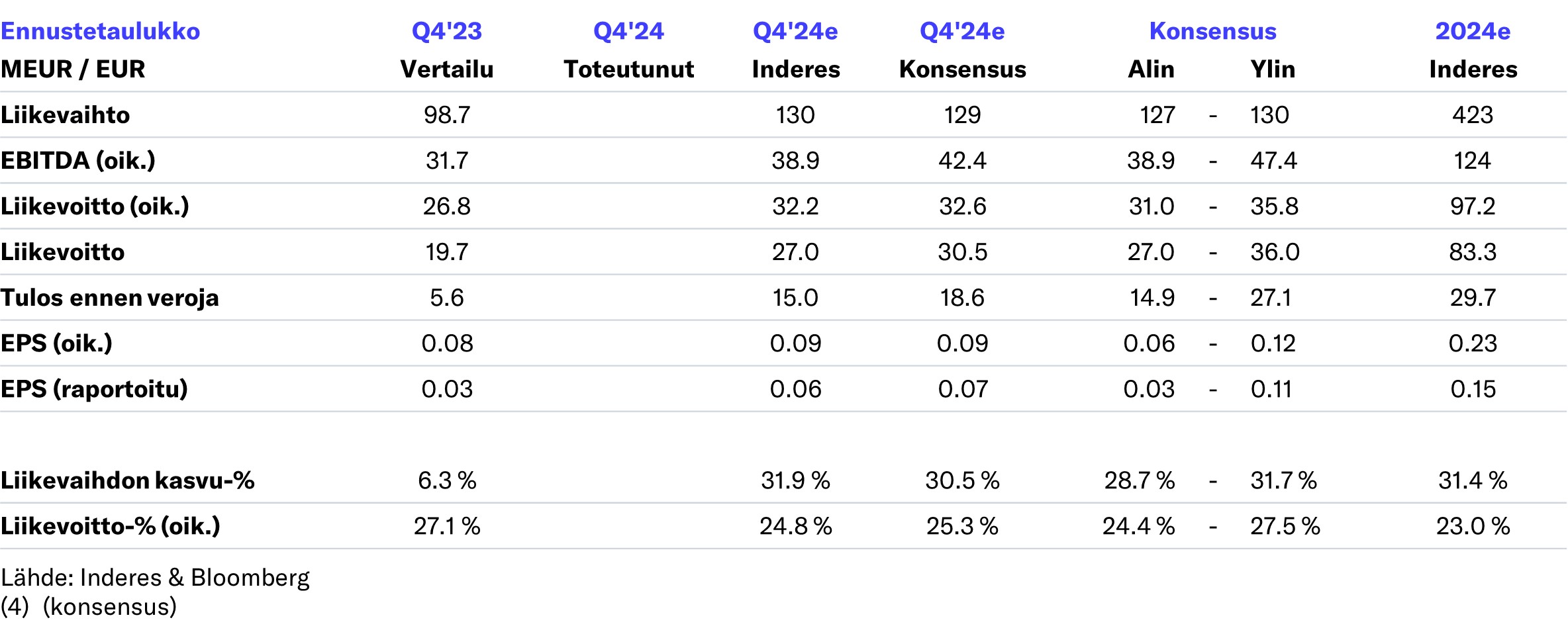Select the 423 value for 2024e

(x=1473, y=114)
